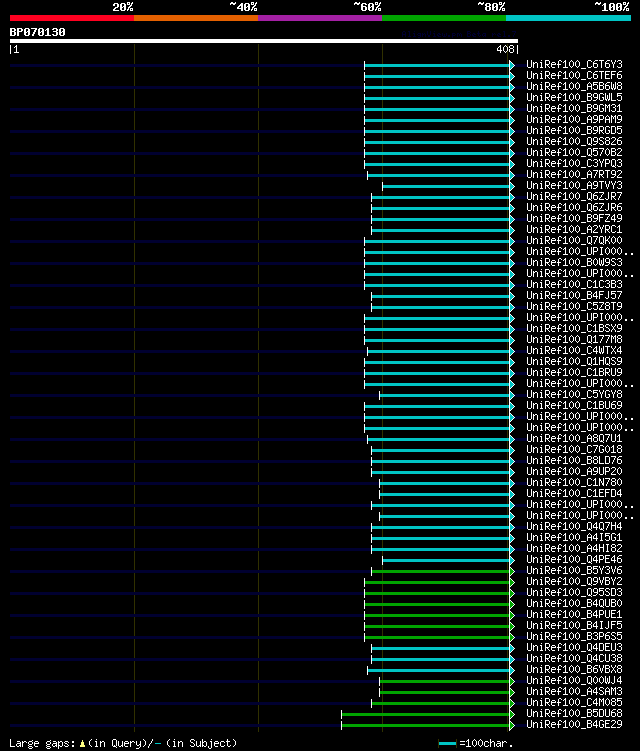This screenshot has height=751, width=640.
Task: Click the orange ~40% identity color segment
Action: click(196, 18)
